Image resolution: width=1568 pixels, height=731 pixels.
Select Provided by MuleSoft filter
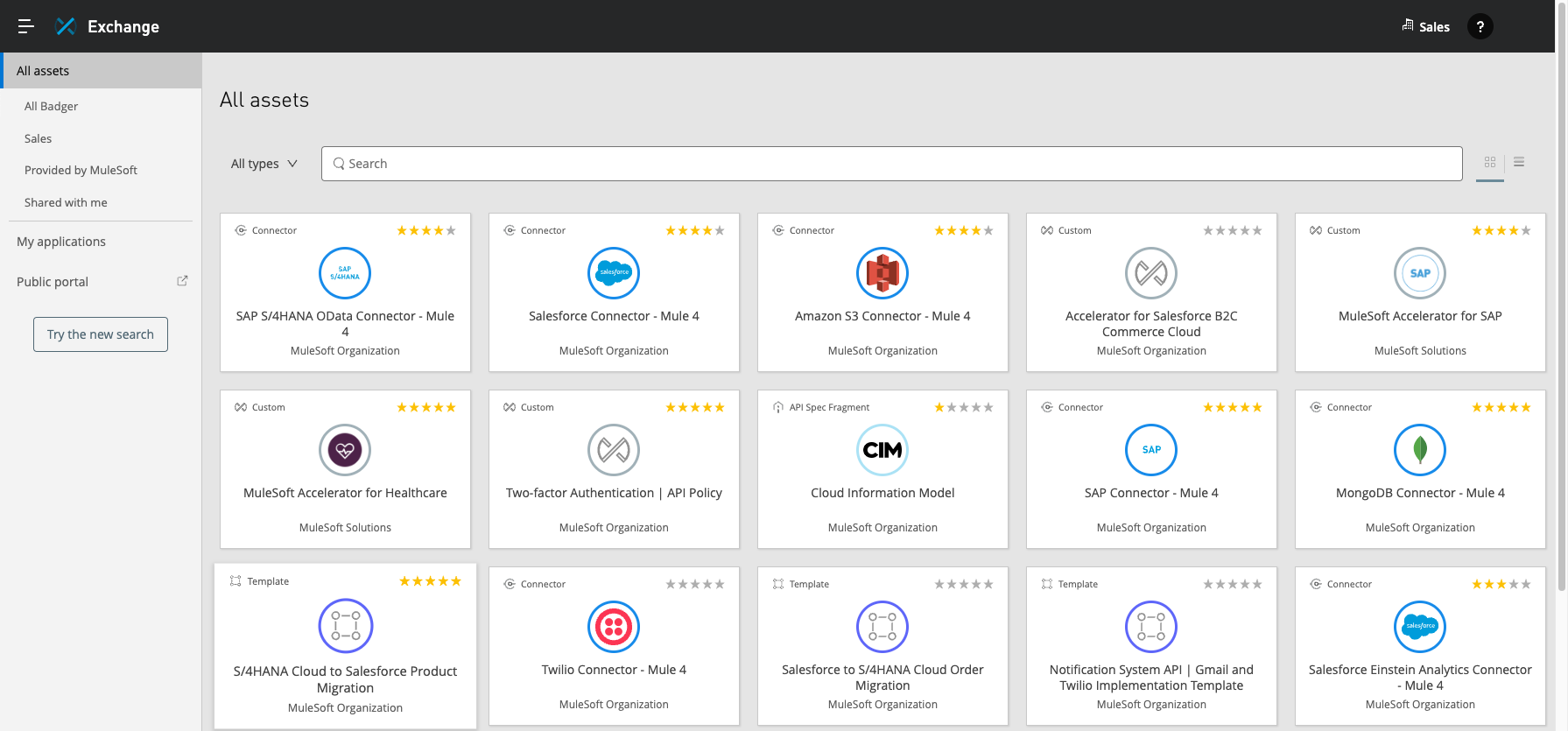tap(81, 170)
